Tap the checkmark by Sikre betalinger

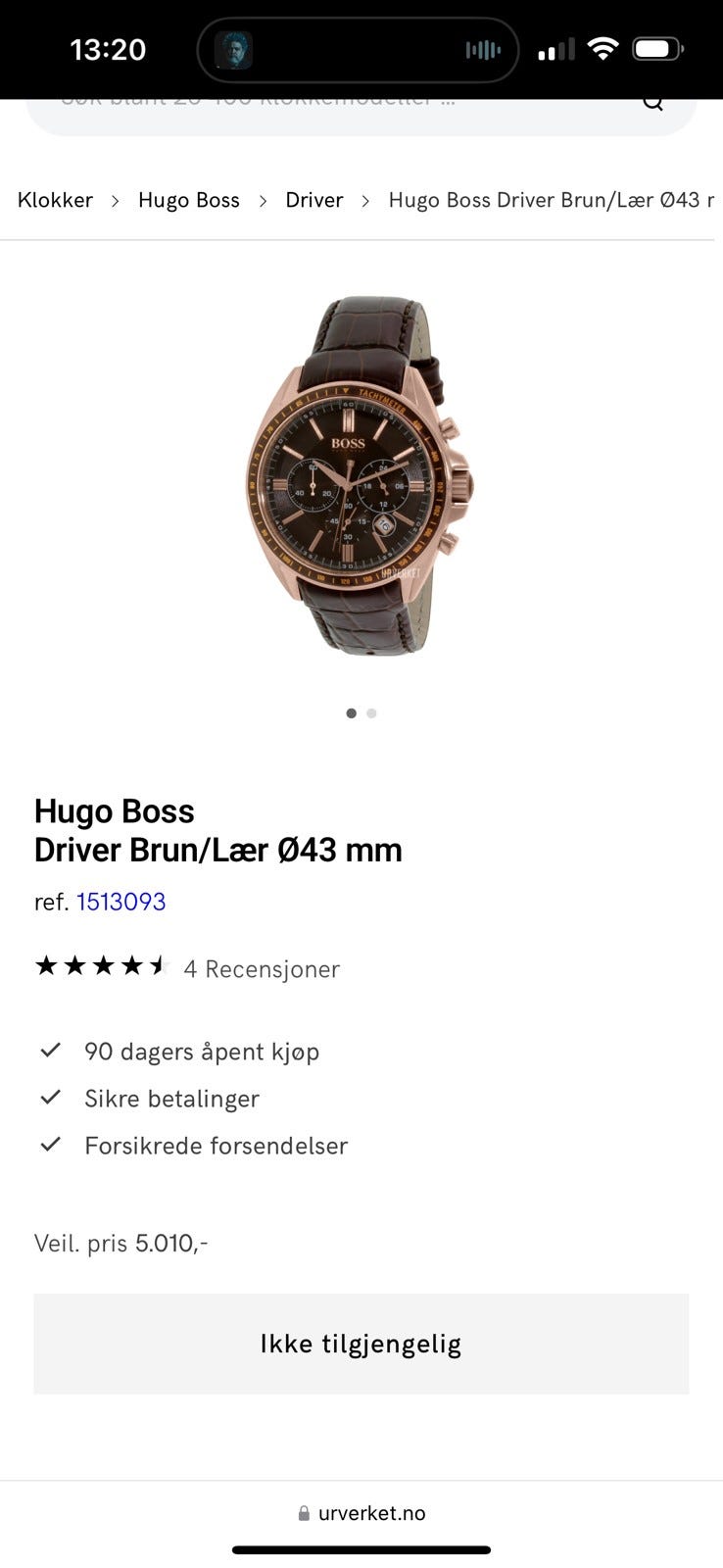tap(51, 1098)
